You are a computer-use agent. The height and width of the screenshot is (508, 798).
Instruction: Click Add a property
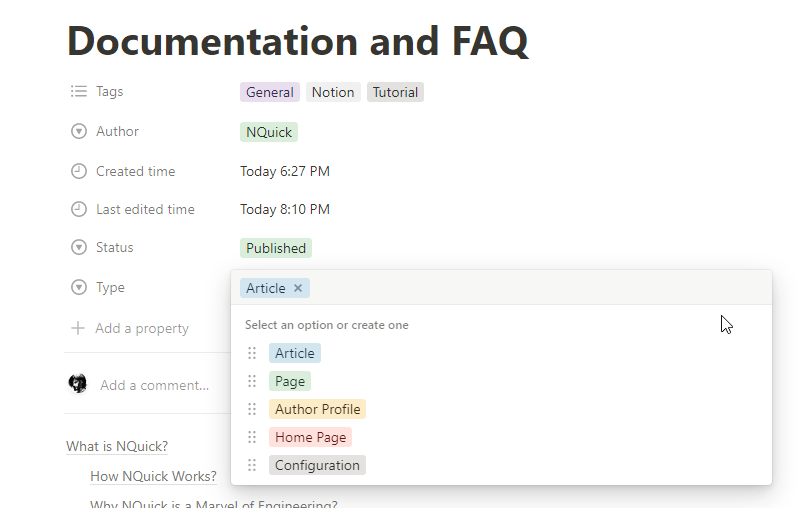[x=141, y=328]
